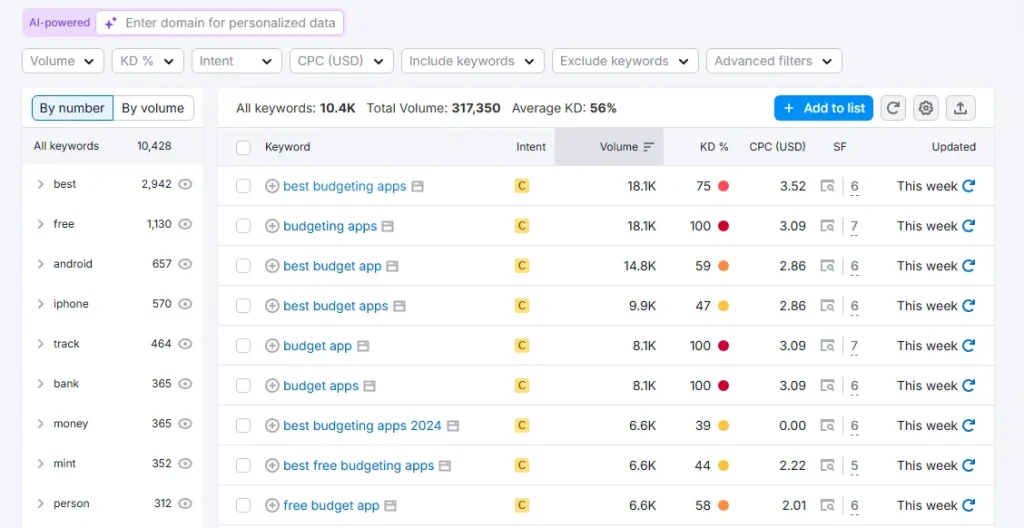This screenshot has height=528, width=1024.
Task: View SERP features icon in 'best free budgeting apps' row
Action: pyautogui.click(x=827, y=465)
